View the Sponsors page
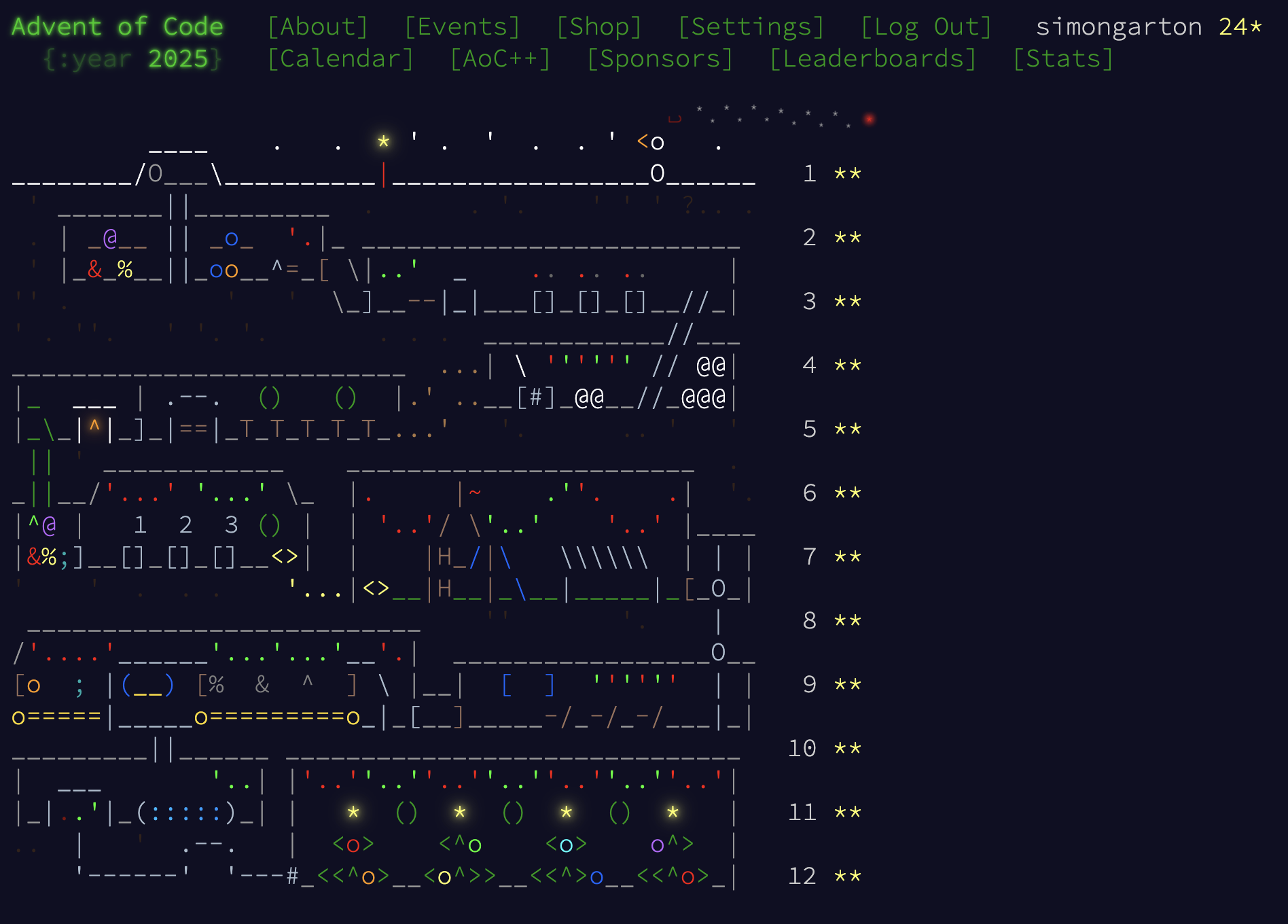The width and height of the screenshot is (1288, 924). point(660,58)
